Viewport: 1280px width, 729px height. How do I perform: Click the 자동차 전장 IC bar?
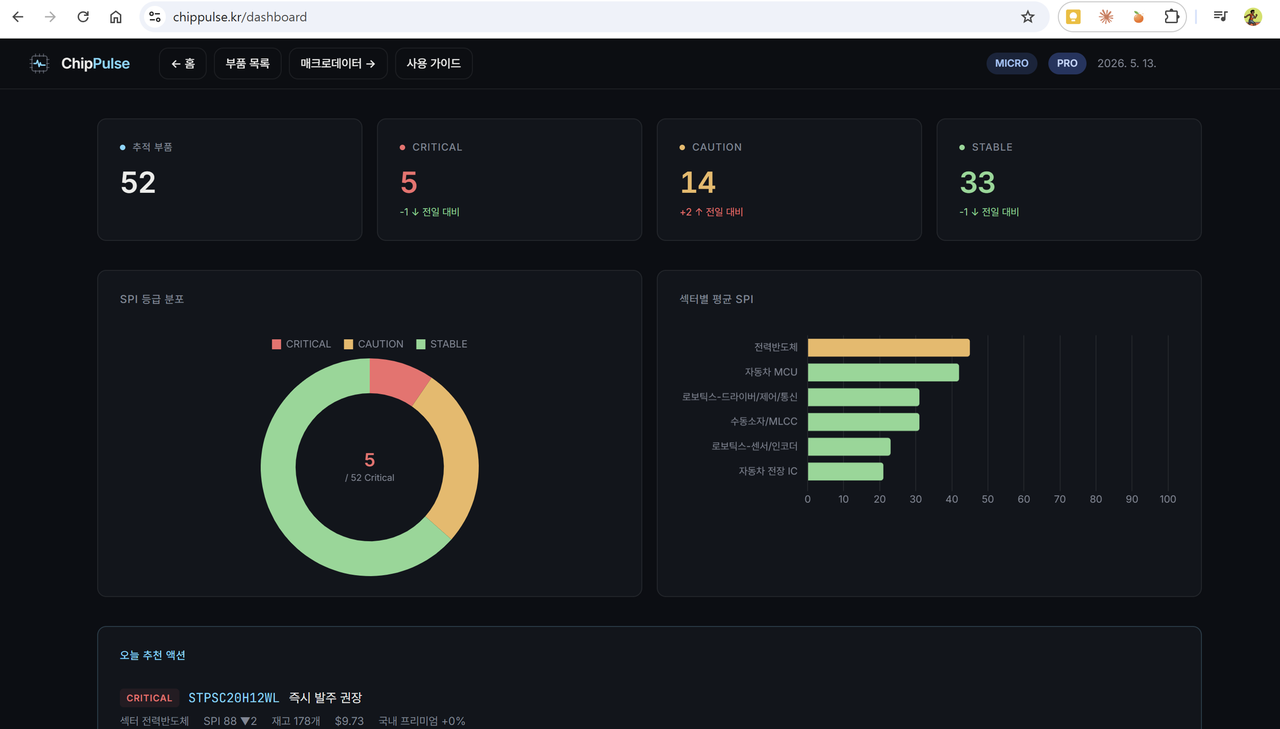pos(845,471)
